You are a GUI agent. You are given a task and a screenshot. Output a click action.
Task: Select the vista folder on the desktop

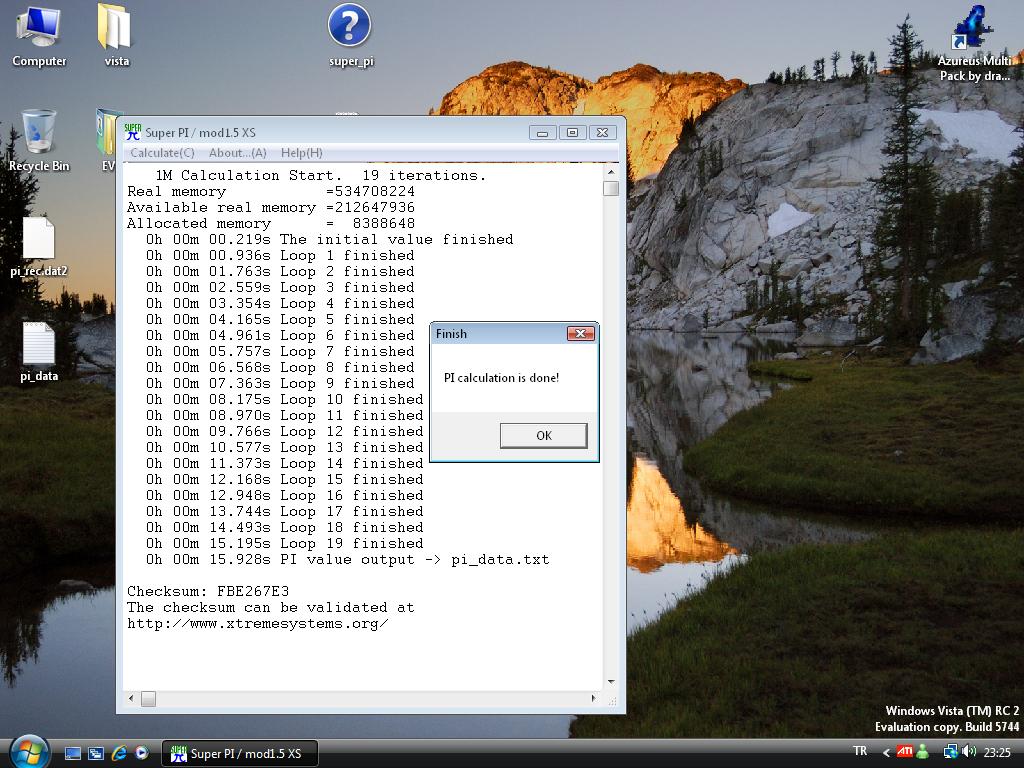point(116,36)
